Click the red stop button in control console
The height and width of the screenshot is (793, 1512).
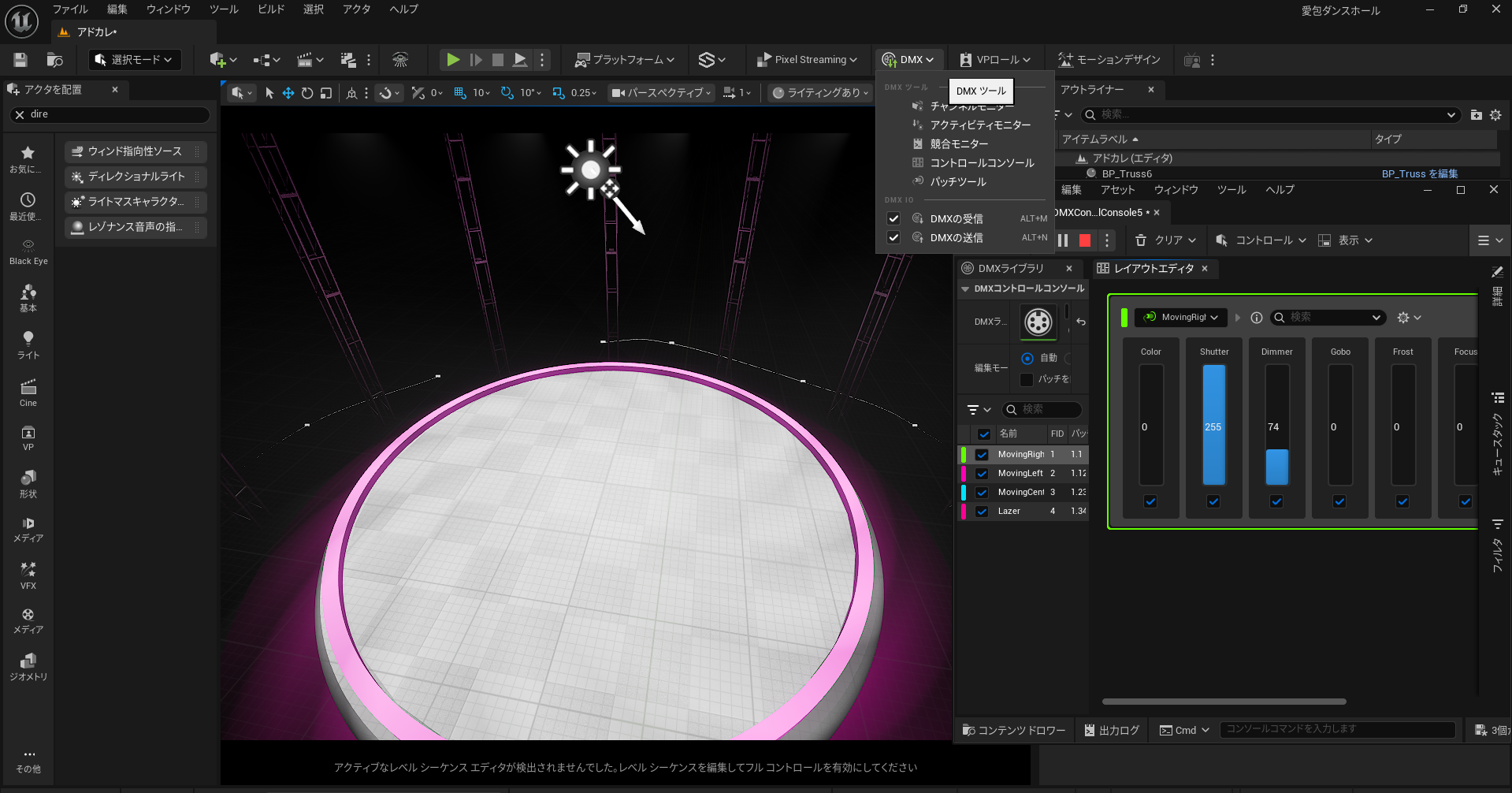coord(1085,240)
